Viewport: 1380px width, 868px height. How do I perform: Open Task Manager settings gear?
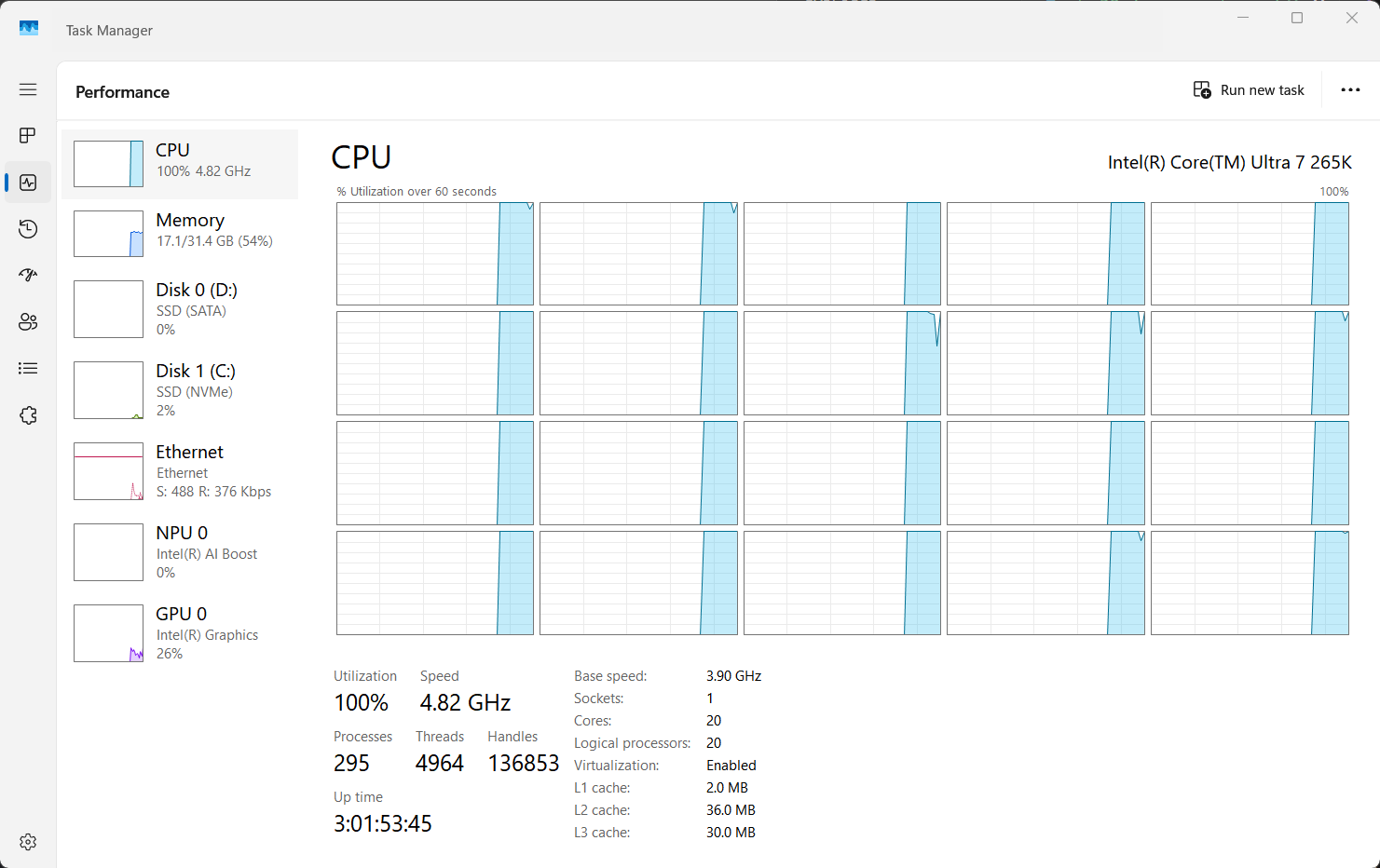click(28, 842)
